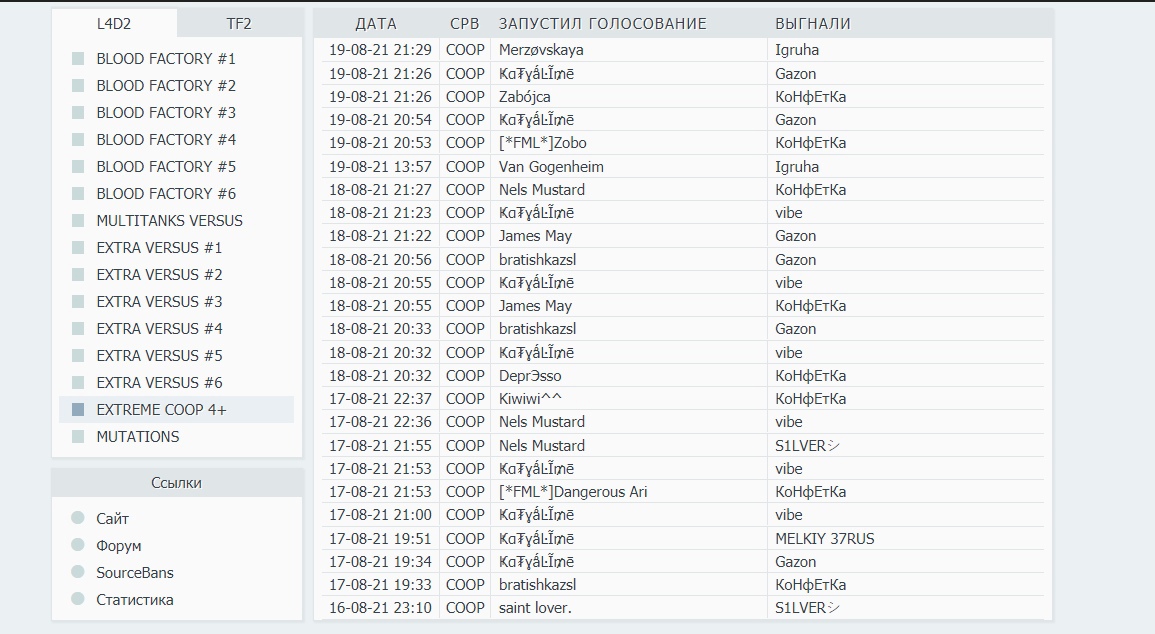Click square icon beside MUTATIONS
This screenshot has width=1155, height=634.
78,437
